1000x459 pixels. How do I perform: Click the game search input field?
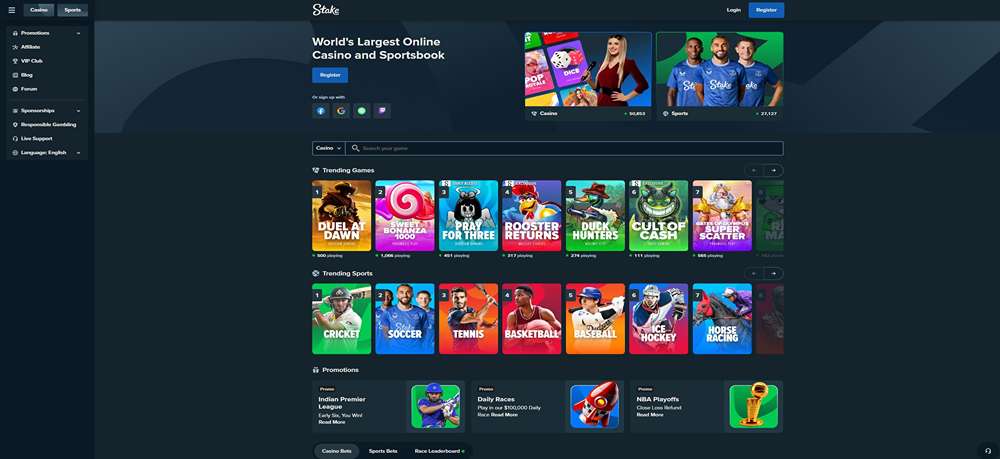(564, 148)
